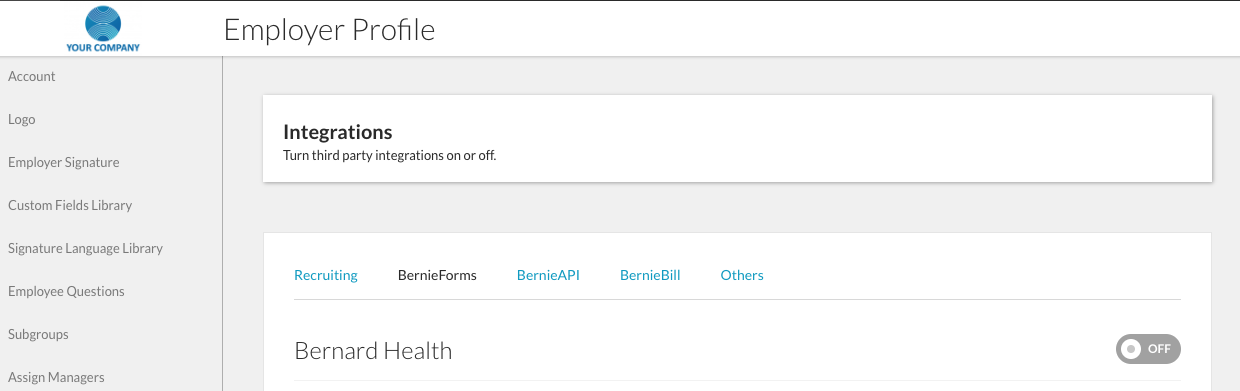Show the Others integrations tab
Viewport: 1240px width, 391px height.
(x=742, y=275)
